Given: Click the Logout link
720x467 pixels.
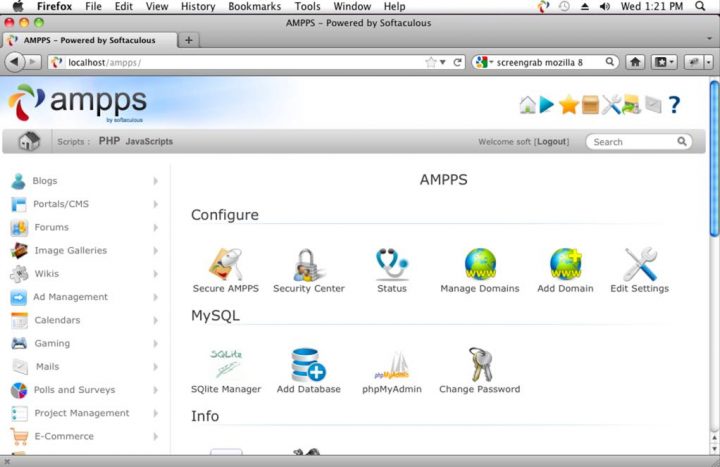Looking at the screenshot, I should click(x=557, y=142).
